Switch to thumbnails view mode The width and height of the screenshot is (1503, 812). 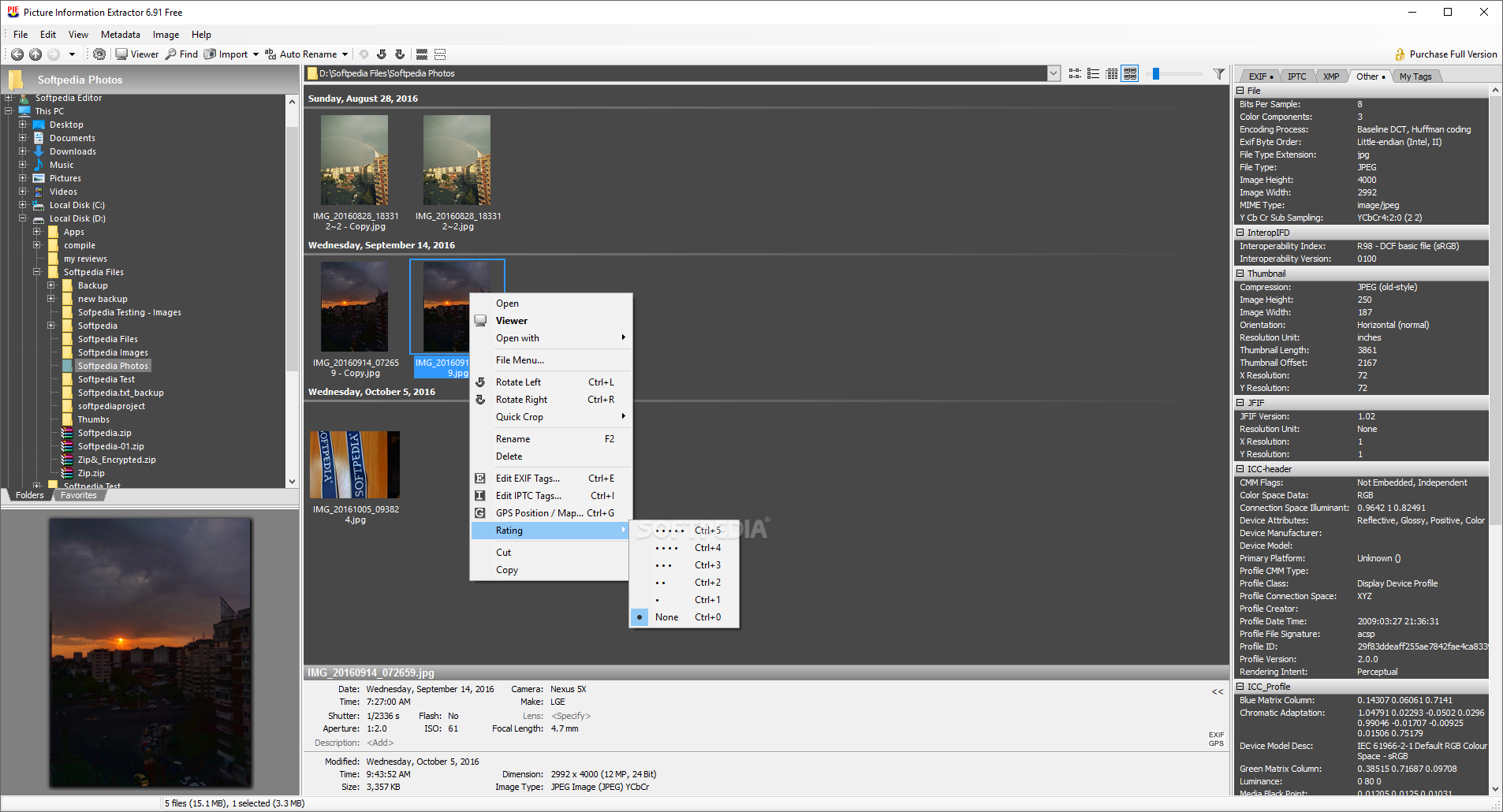point(1130,73)
